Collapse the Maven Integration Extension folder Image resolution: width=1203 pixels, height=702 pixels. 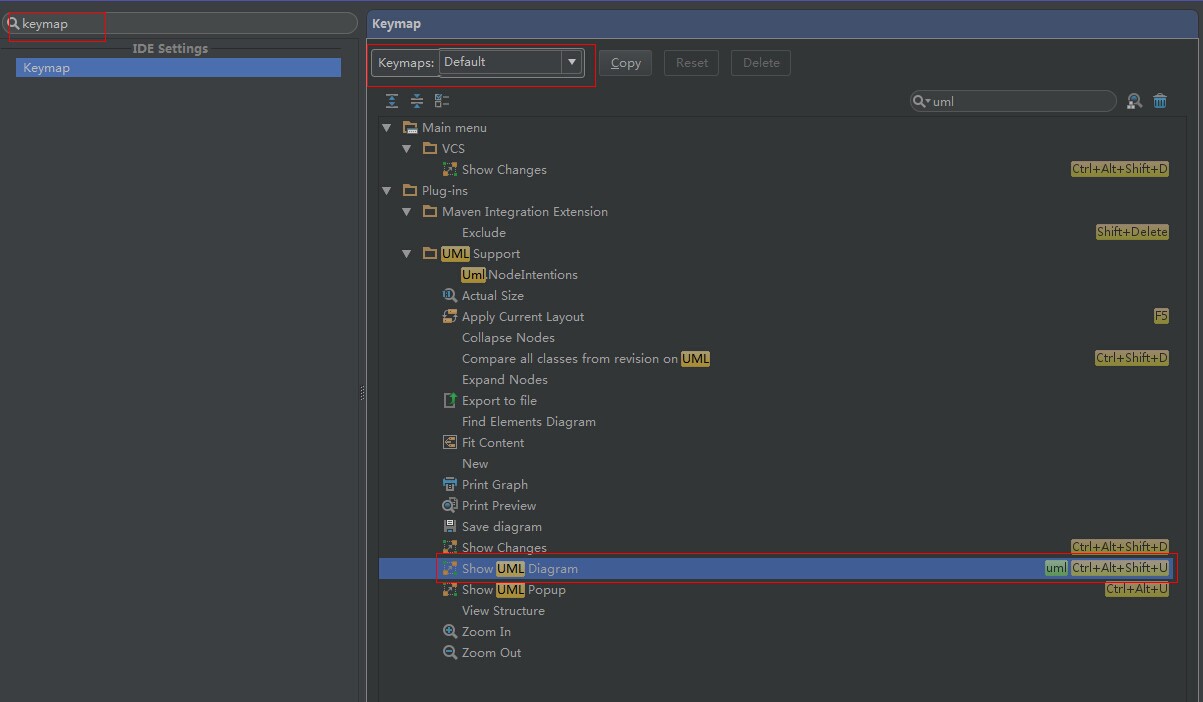(407, 212)
